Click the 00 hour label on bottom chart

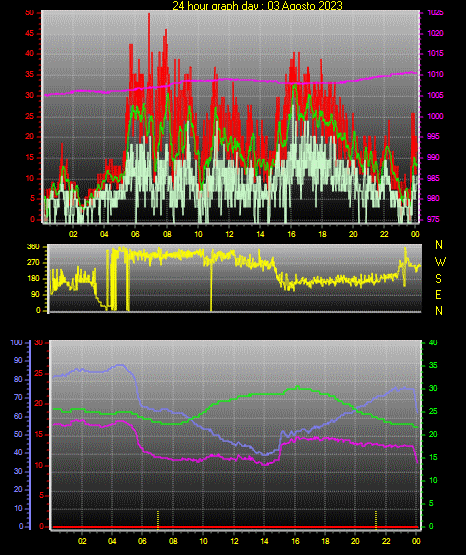click(x=416, y=541)
